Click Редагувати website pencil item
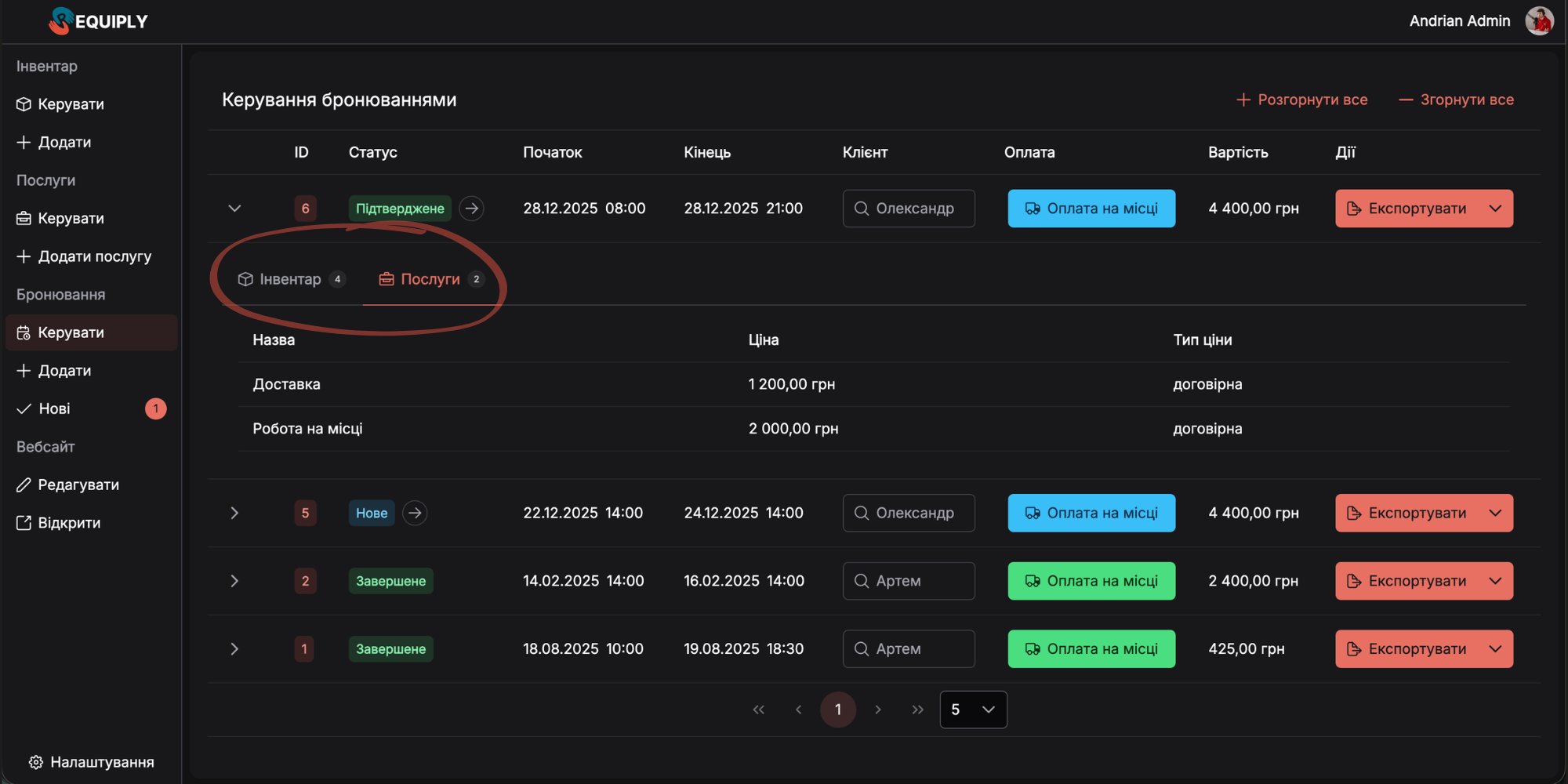 78,485
